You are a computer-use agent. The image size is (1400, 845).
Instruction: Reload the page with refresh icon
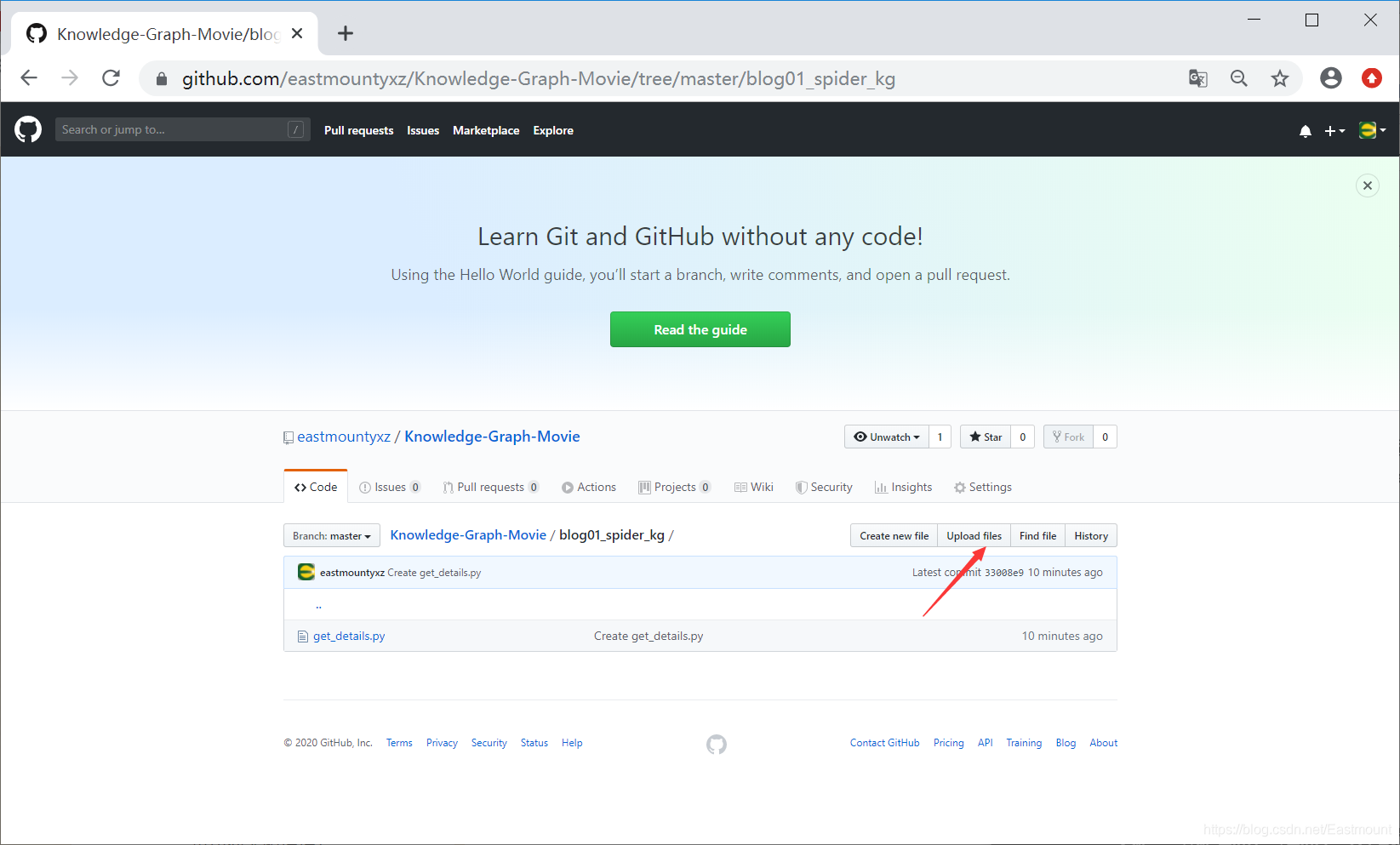click(111, 78)
